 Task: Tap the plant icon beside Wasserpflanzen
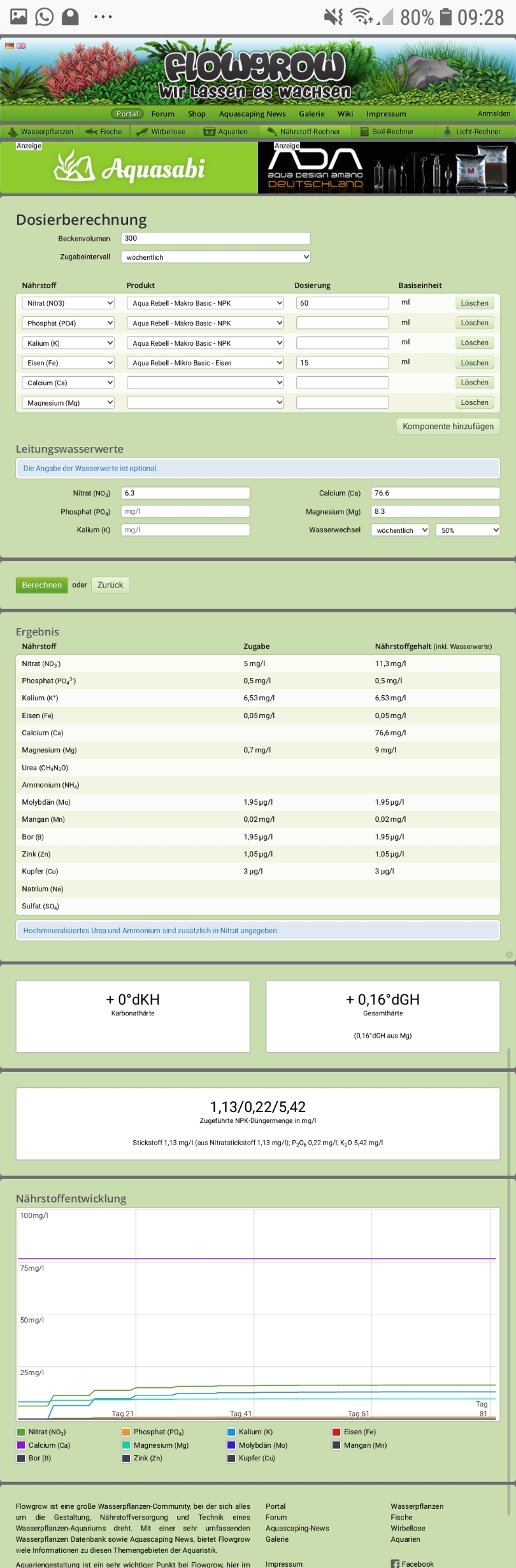tap(13, 132)
